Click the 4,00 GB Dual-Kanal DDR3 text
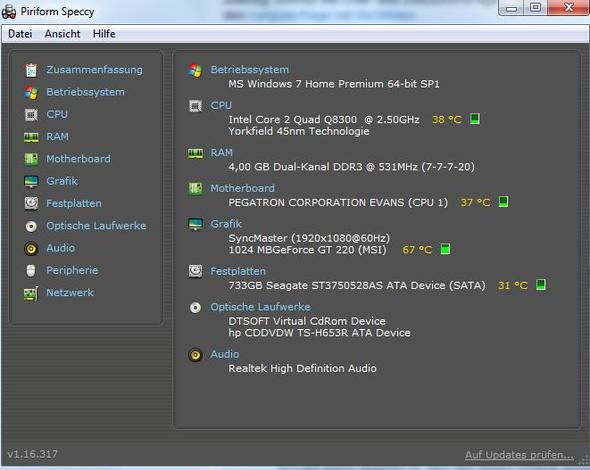Screen dimensions: 590x470 351,167
